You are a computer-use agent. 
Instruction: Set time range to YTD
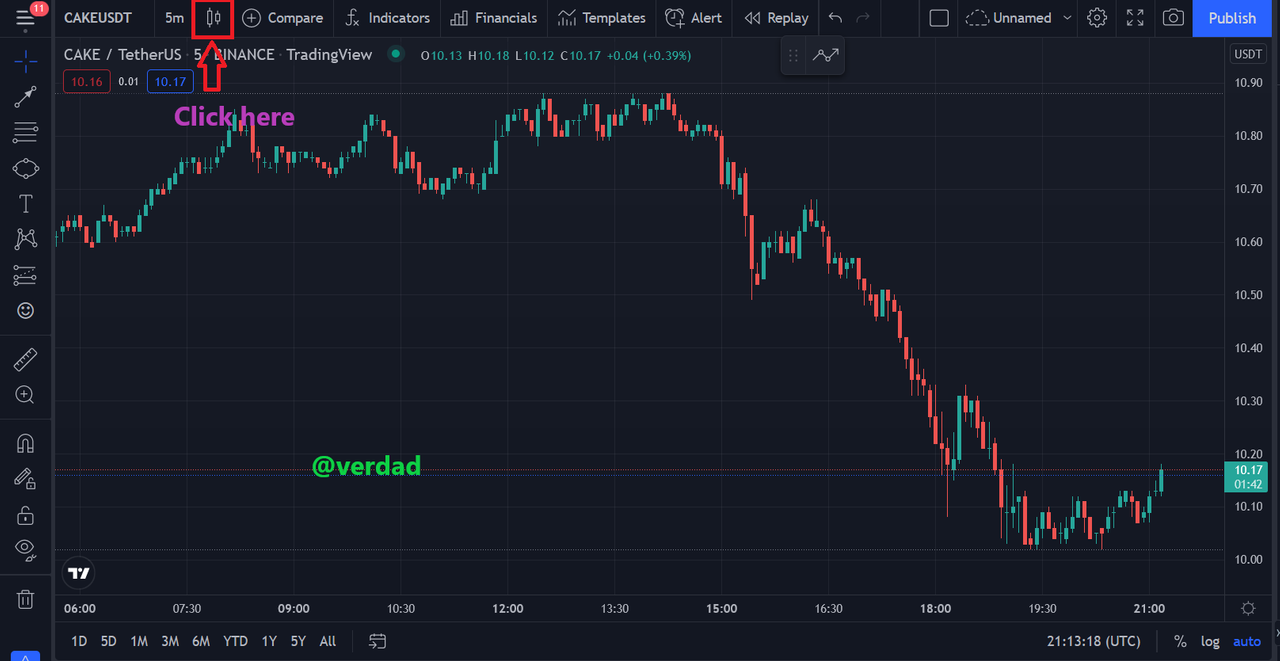pyautogui.click(x=236, y=641)
